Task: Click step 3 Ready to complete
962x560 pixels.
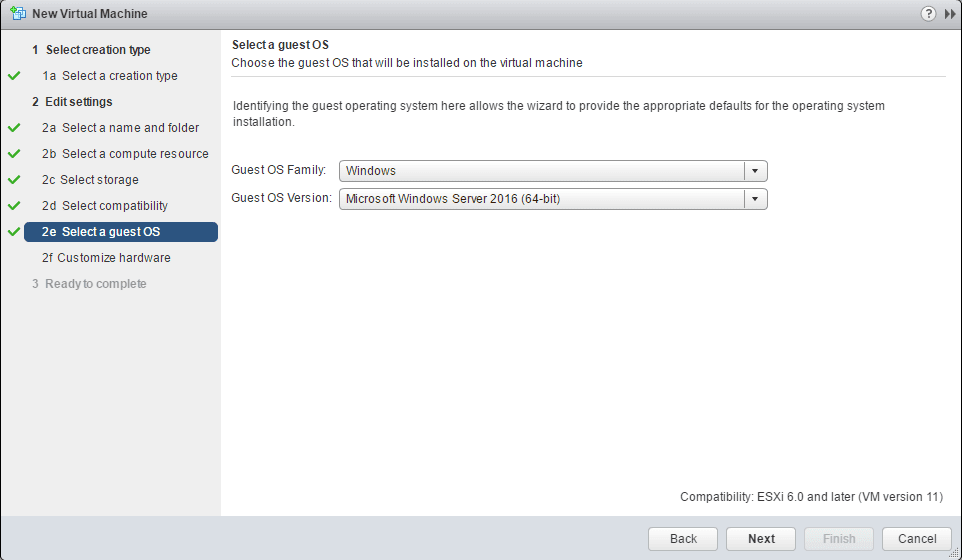Action: pos(89,284)
